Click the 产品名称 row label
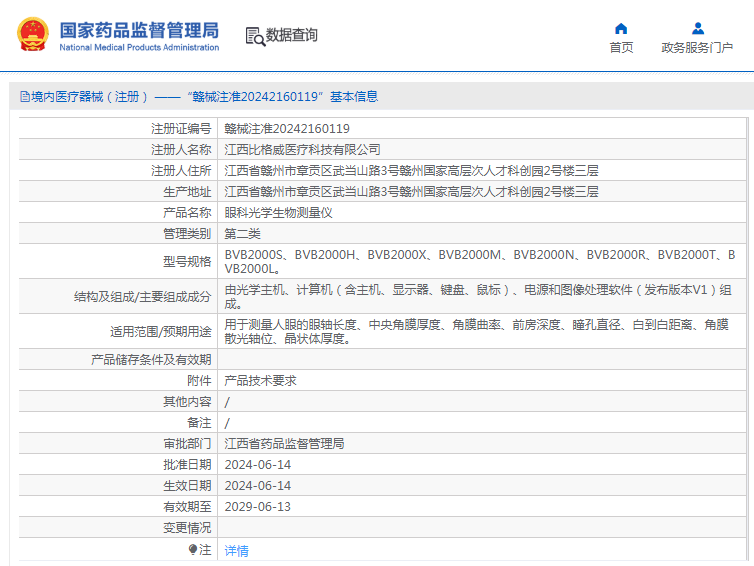 (187, 213)
